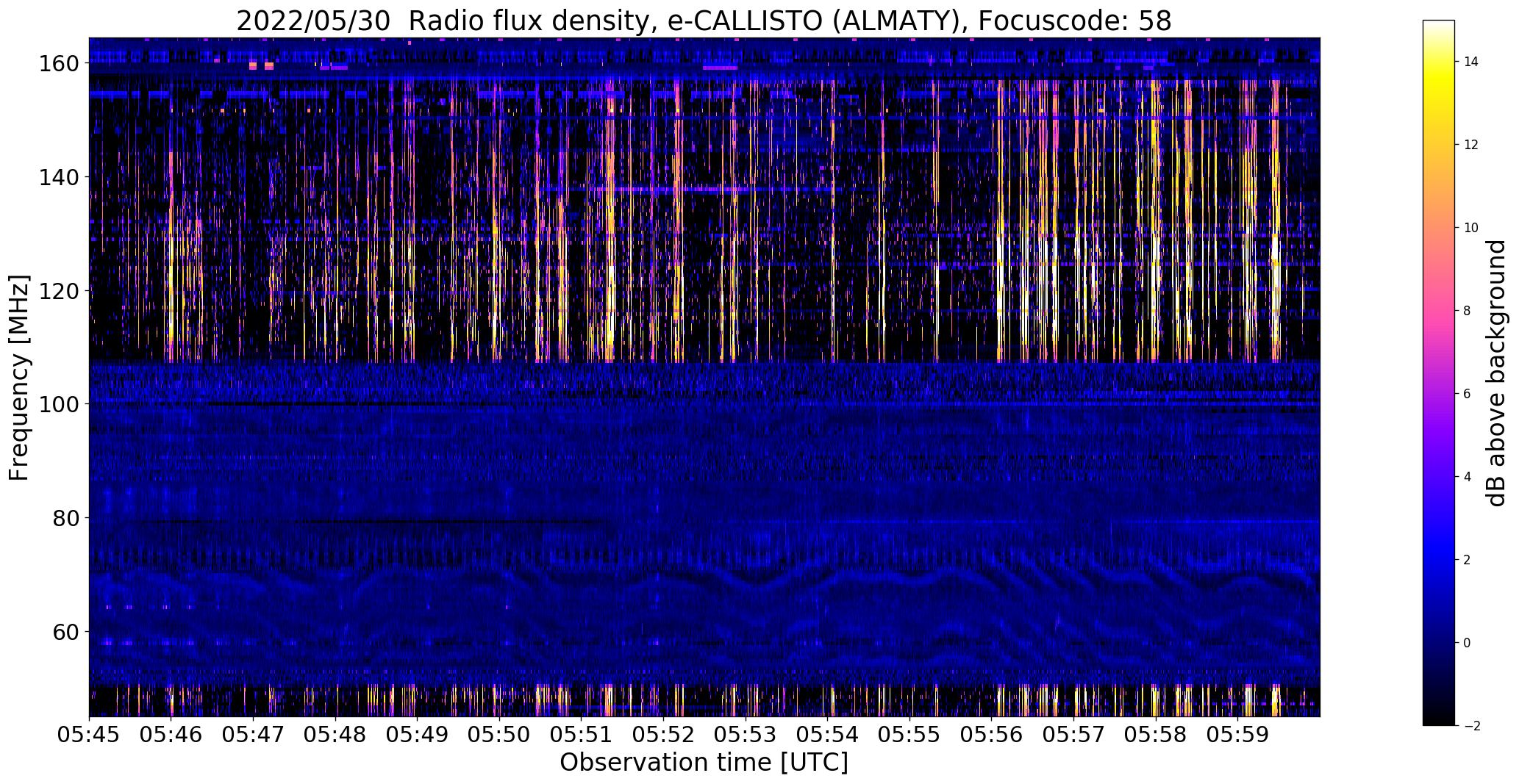
Task: Click the colorbar tick label 2
Action: [x=1468, y=560]
